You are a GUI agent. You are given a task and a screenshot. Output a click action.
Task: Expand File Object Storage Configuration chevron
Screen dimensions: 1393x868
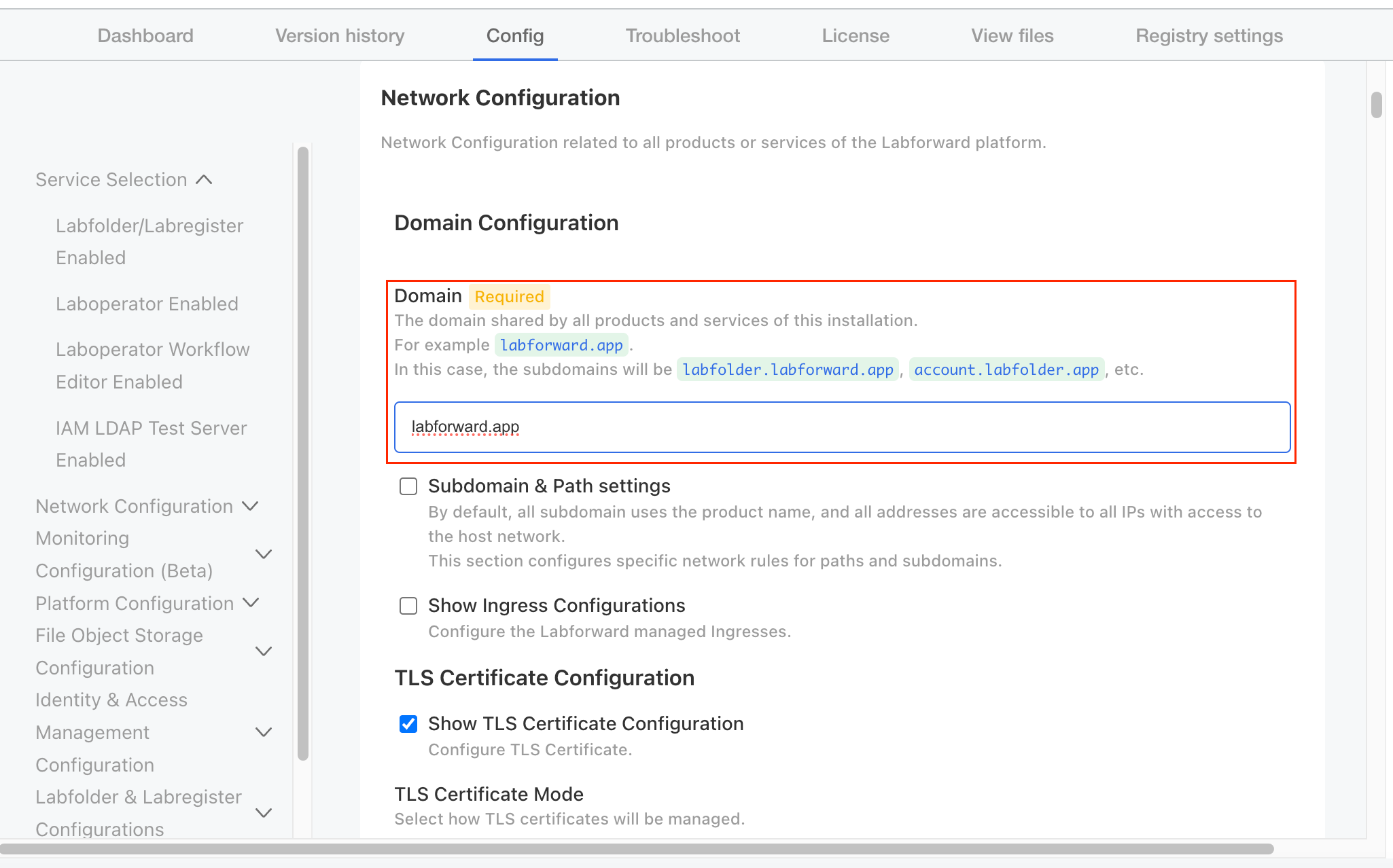264,651
